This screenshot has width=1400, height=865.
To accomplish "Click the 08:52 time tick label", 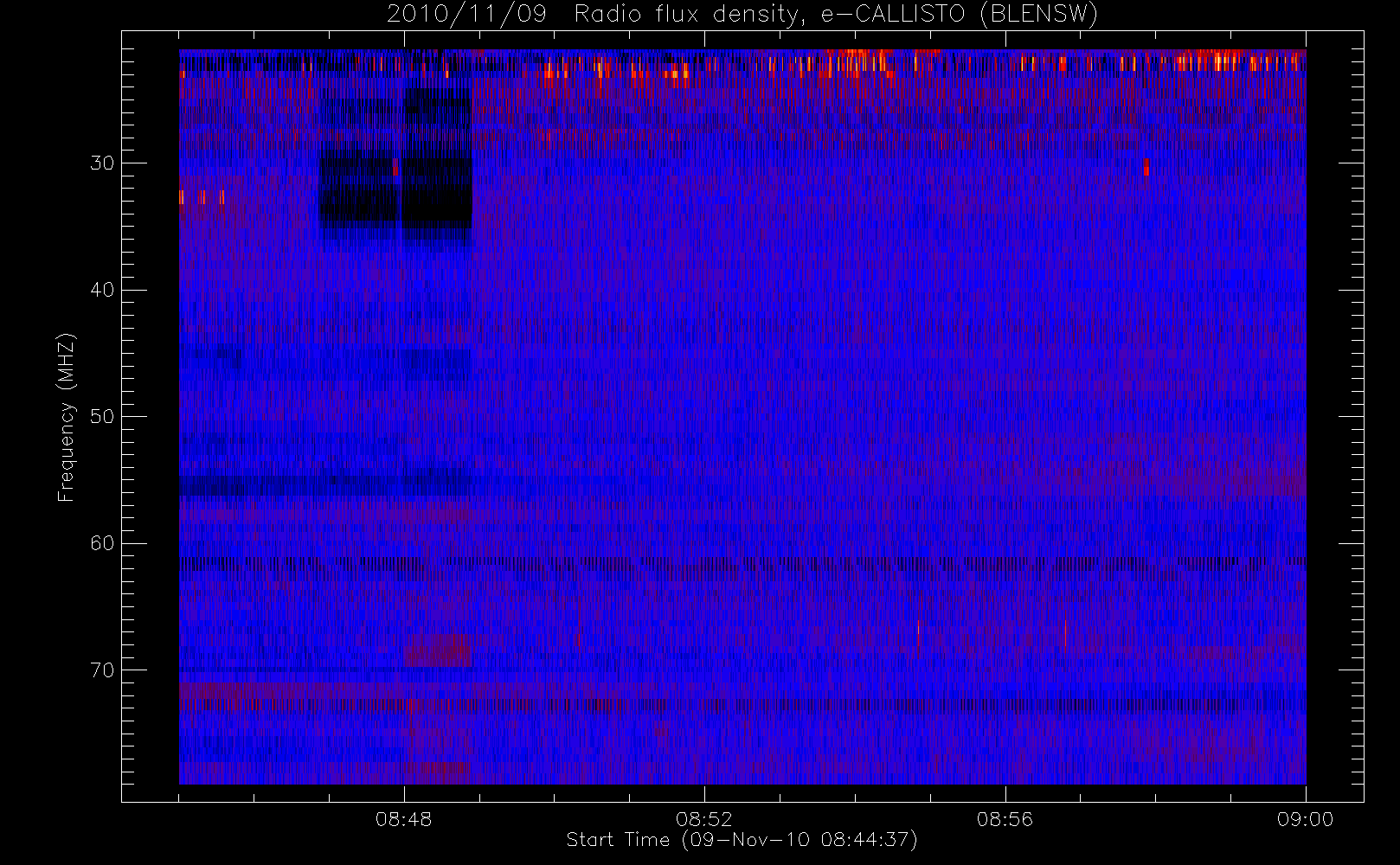I will [704, 819].
